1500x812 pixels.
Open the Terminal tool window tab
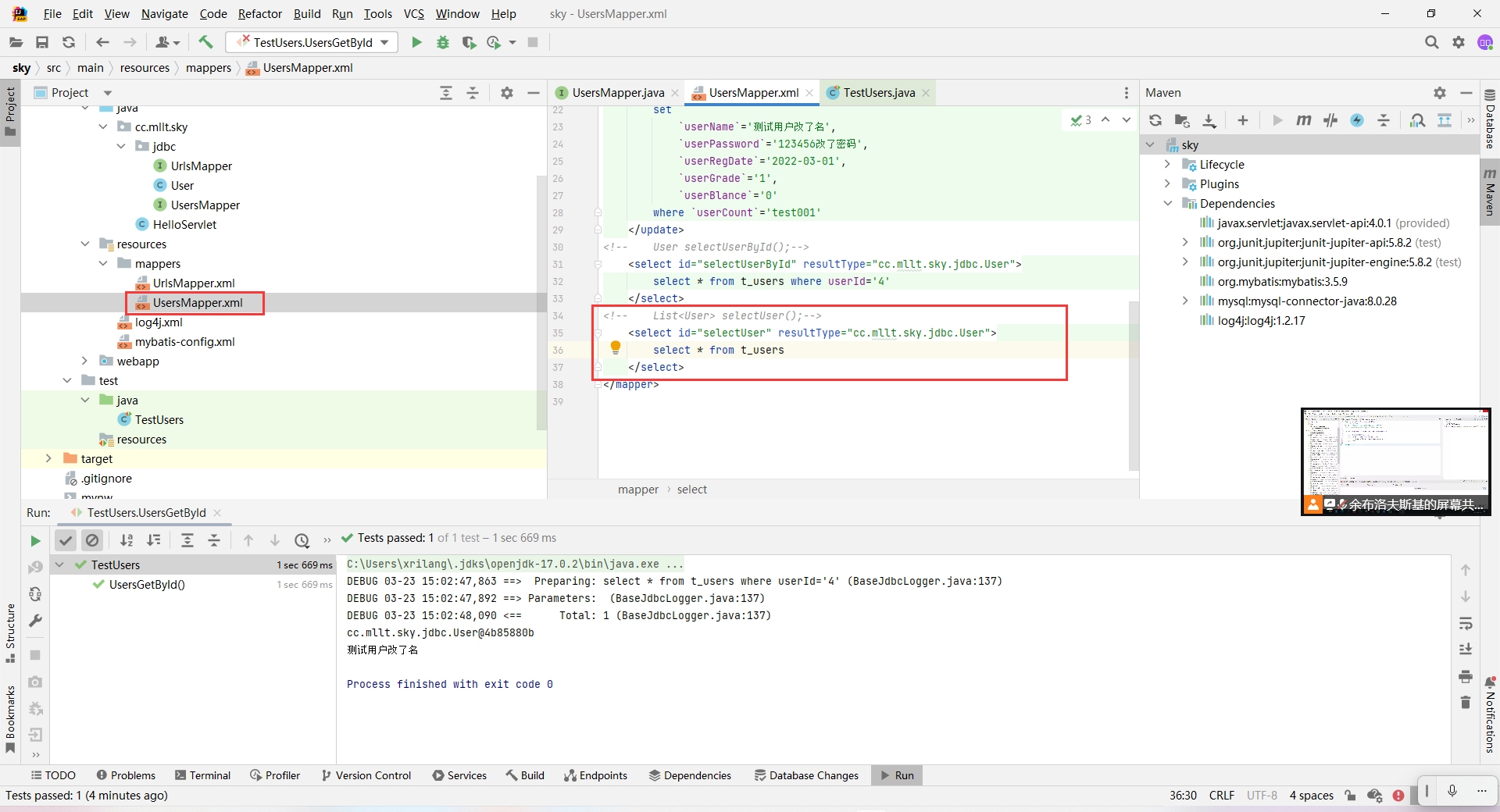(x=203, y=775)
